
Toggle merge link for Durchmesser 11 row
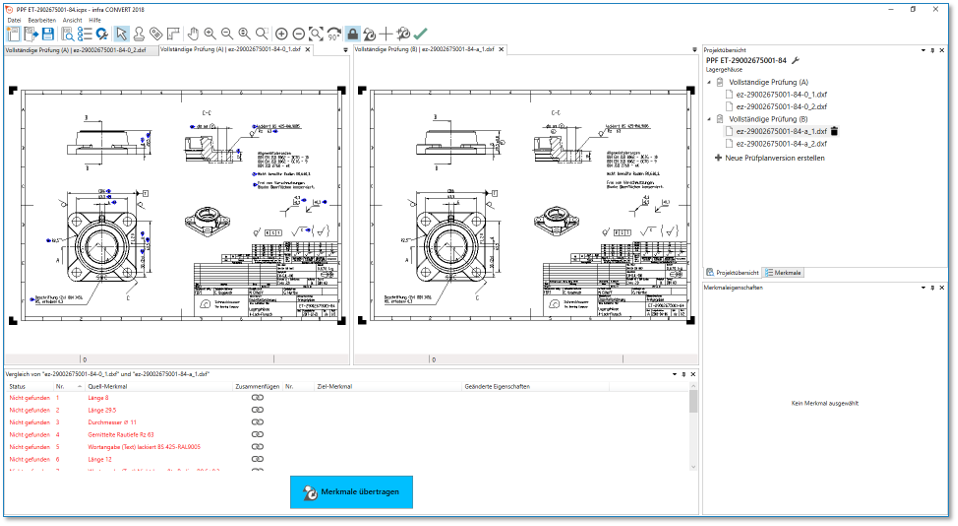(x=257, y=423)
